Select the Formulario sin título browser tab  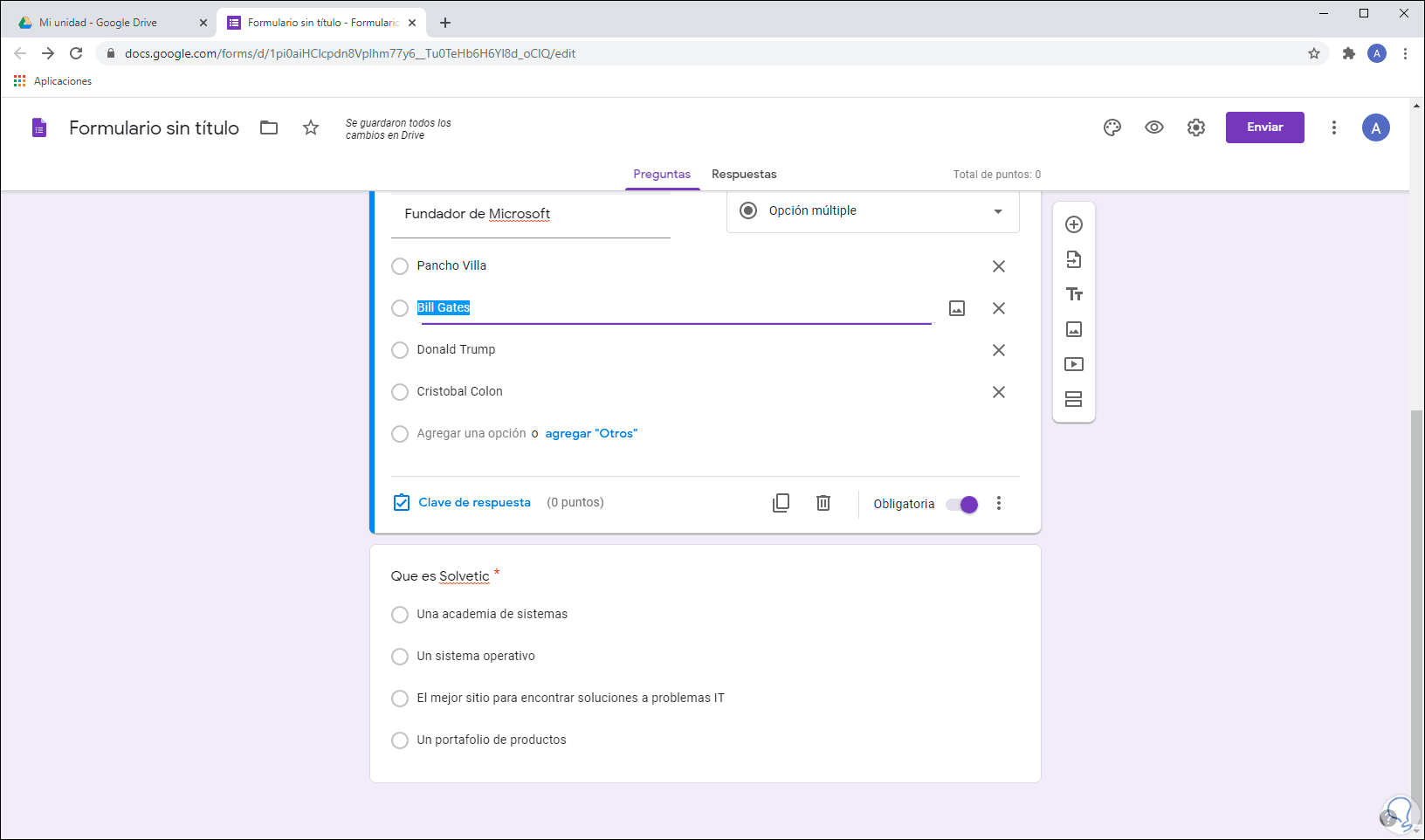321,23
